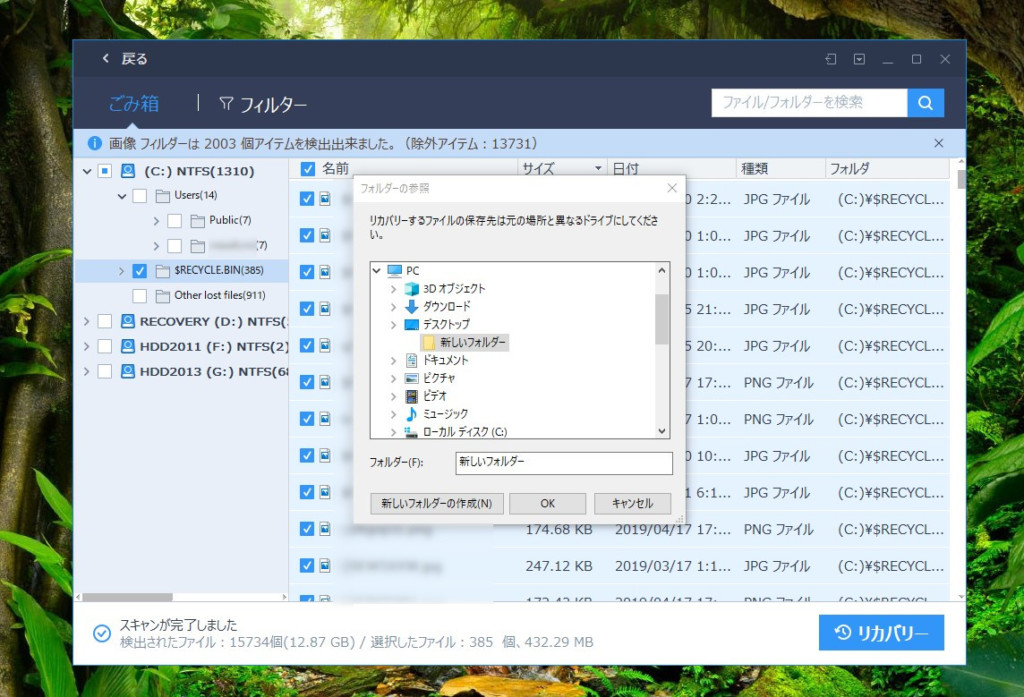Open the title bar dropdown menu icon
Image resolution: width=1024 pixels, height=697 pixels.
(859, 59)
